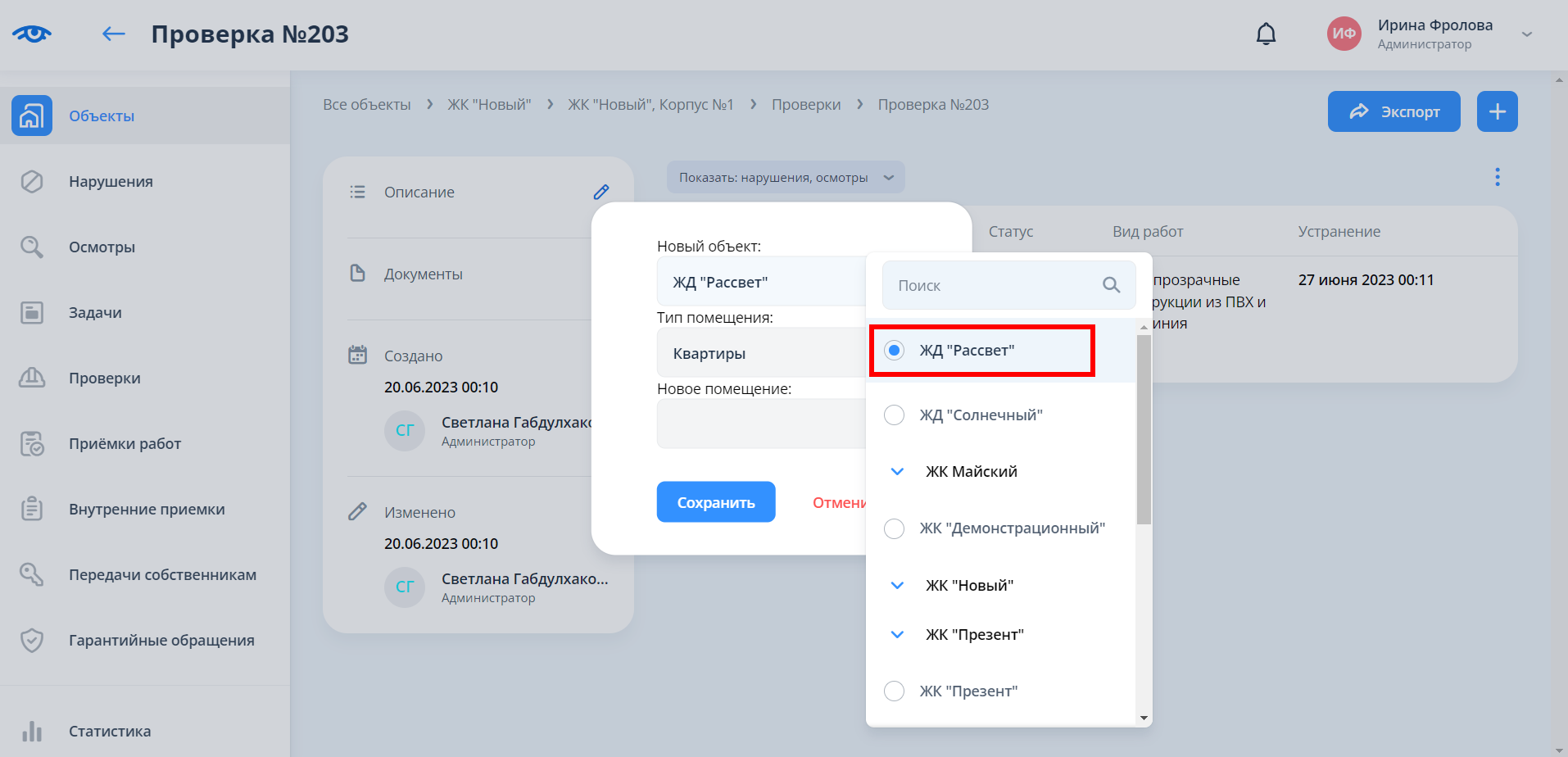Screen dimensions: 1568x757
Task: Open the Показать: нарушения, осмотры dropdown
Action: click(x=785, y=178)
